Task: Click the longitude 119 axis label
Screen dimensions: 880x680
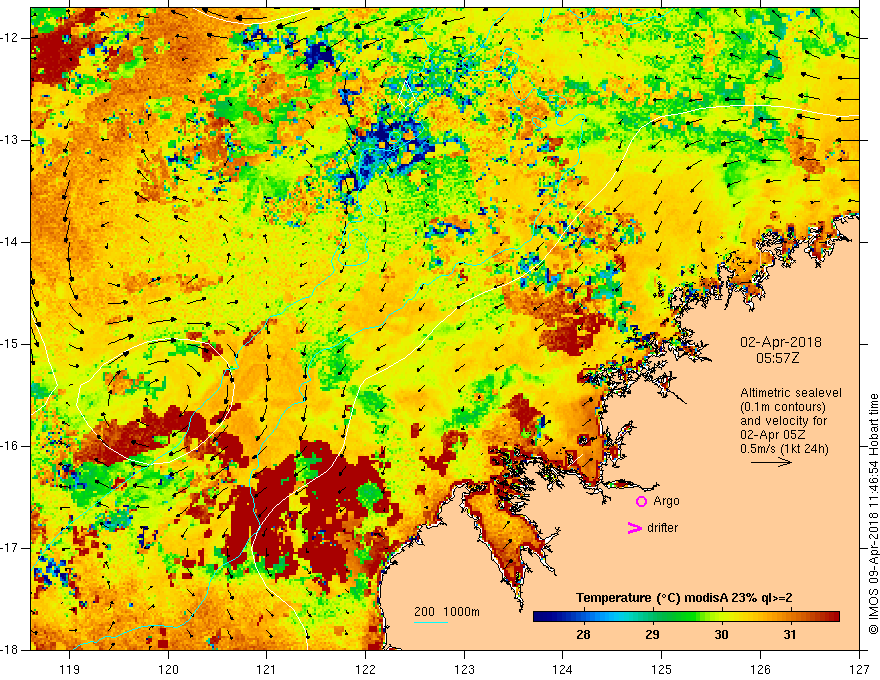Action: click(x=70, y=669)
